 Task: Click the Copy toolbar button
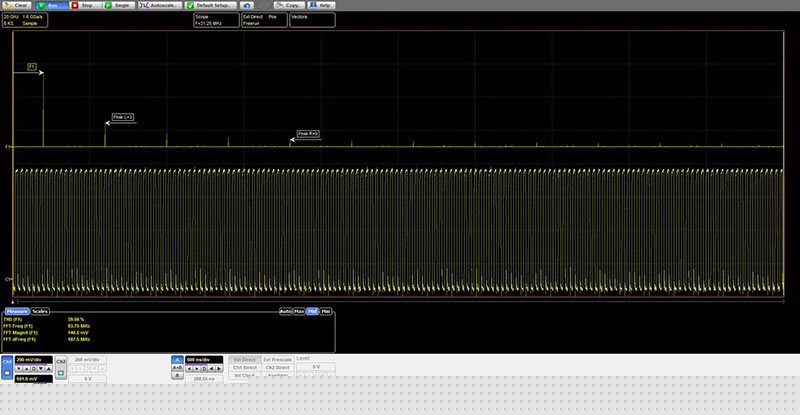[x=291, y=5]
